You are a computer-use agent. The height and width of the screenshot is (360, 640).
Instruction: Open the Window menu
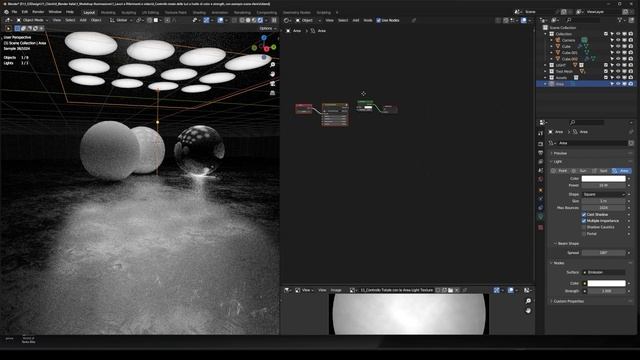[55, 12]
